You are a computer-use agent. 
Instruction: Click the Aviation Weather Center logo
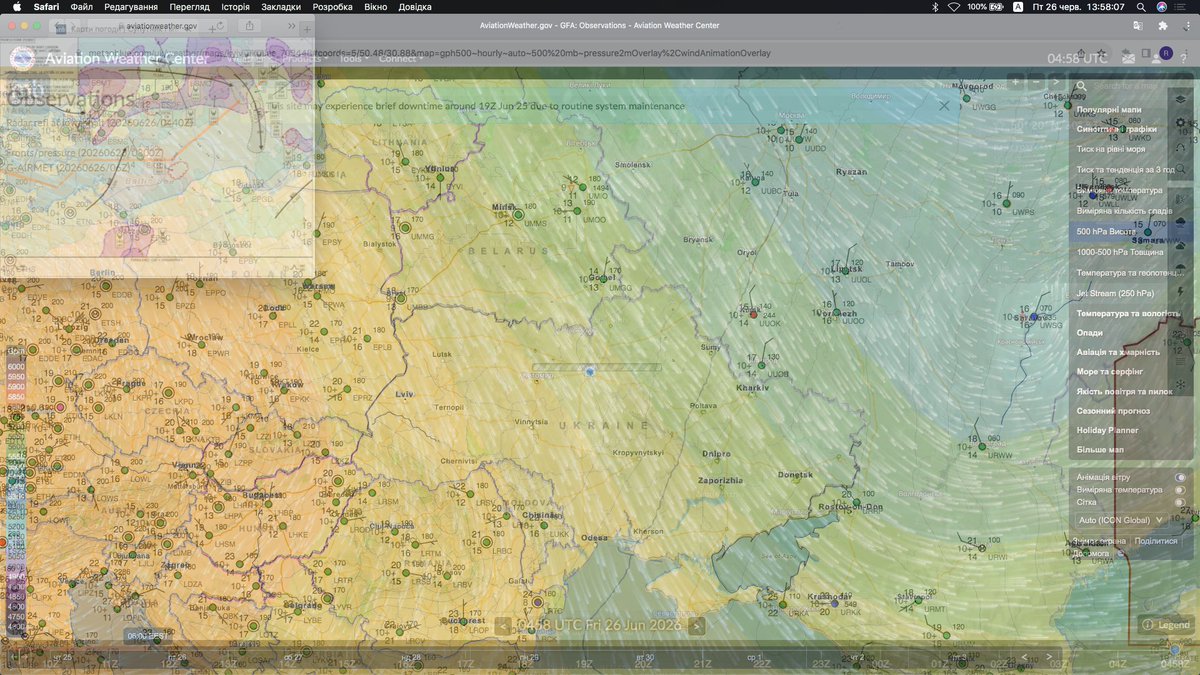click(x=22, y=58)
